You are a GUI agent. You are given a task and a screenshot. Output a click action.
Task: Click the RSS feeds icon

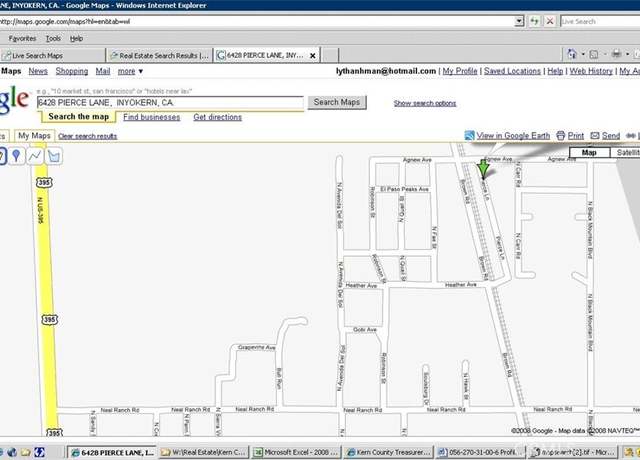(594, 54)
